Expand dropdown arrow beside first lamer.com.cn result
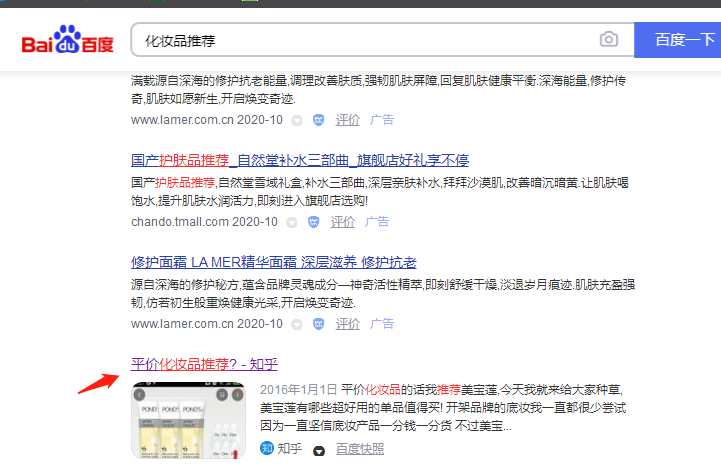Viewport: 721px width, 468px height. 296,119
